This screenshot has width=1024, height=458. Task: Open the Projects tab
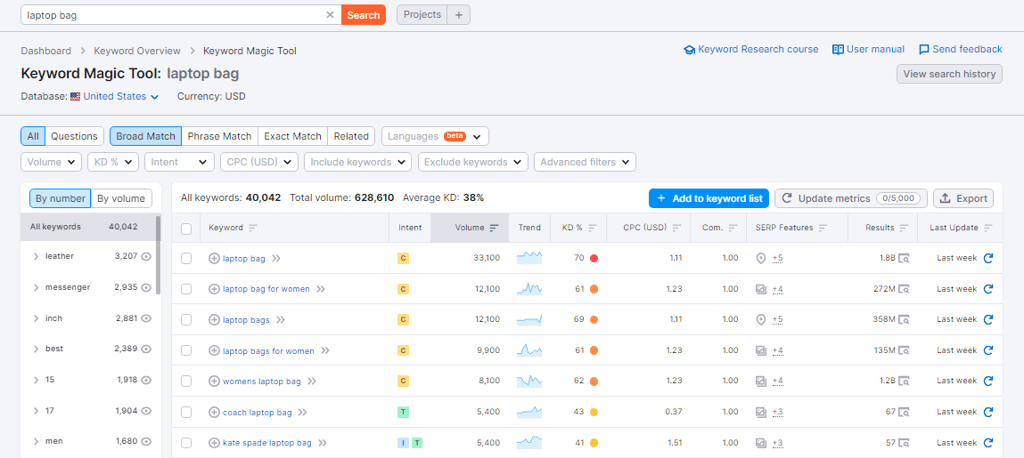click(x=422, y=15)
